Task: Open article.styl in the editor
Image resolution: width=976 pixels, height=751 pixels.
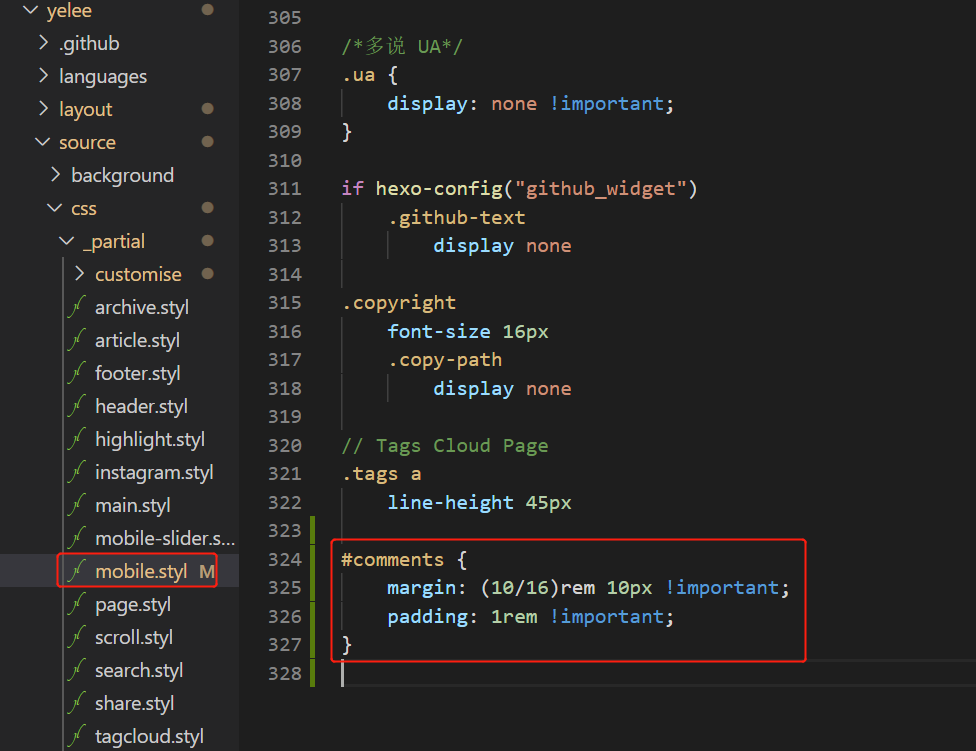Action: click(x=137, y=341)
